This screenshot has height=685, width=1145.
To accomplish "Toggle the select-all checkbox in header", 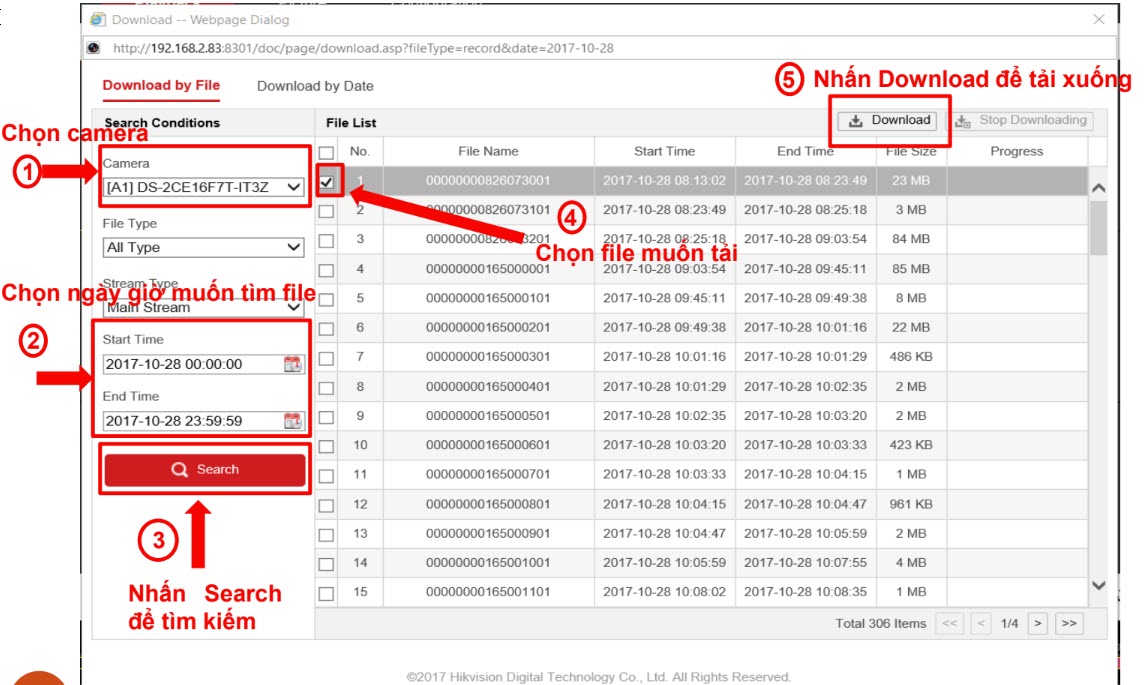I will tap(326, 153).
